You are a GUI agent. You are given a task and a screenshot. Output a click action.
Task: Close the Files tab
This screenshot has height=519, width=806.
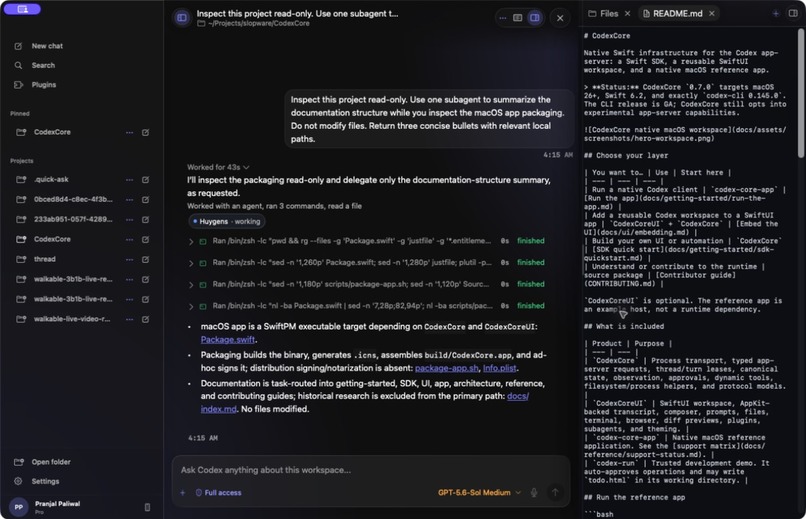coord(627,14)
